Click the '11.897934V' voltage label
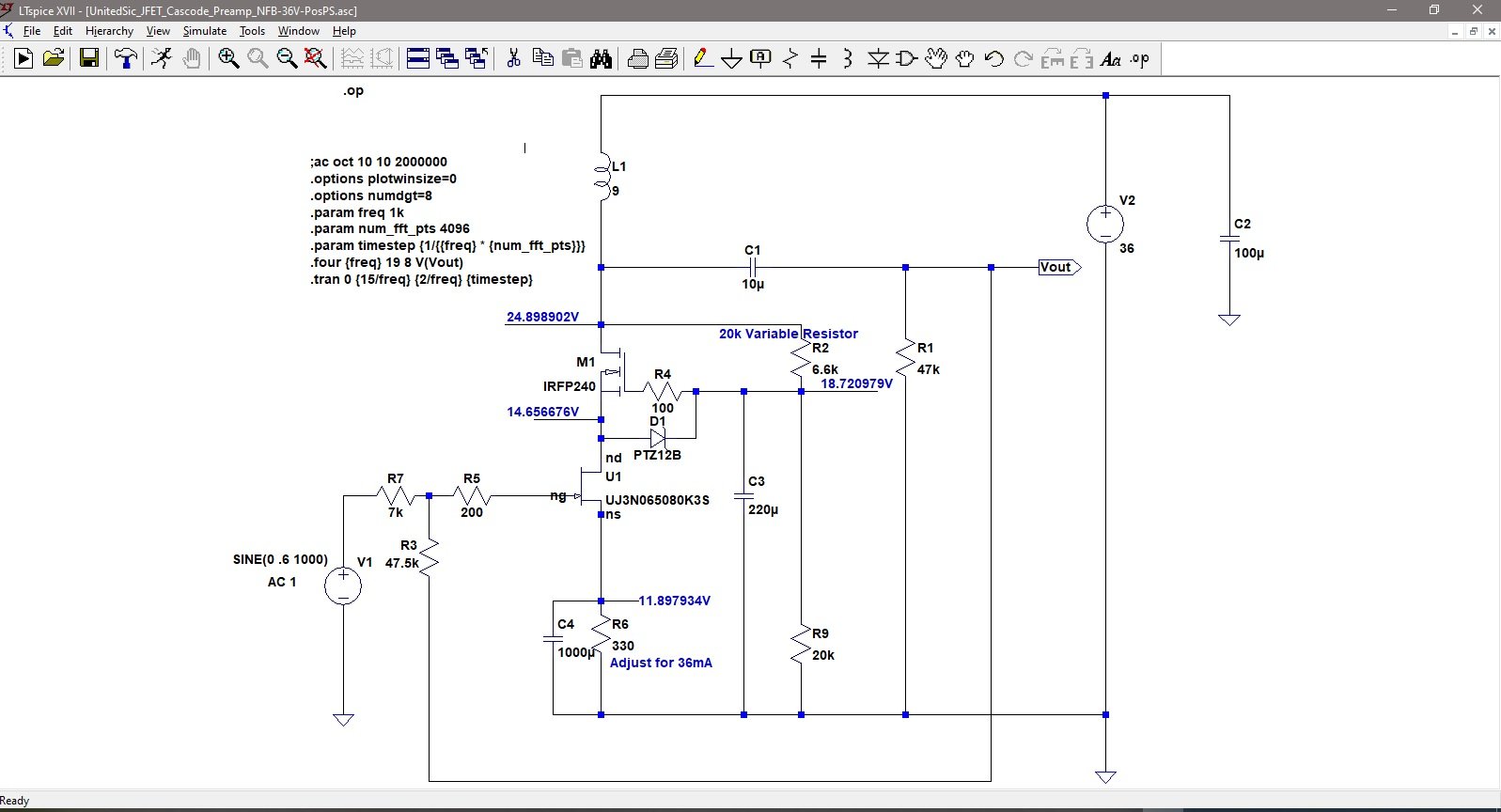The height and width of the screenshot is (812, 1501). 675,601
